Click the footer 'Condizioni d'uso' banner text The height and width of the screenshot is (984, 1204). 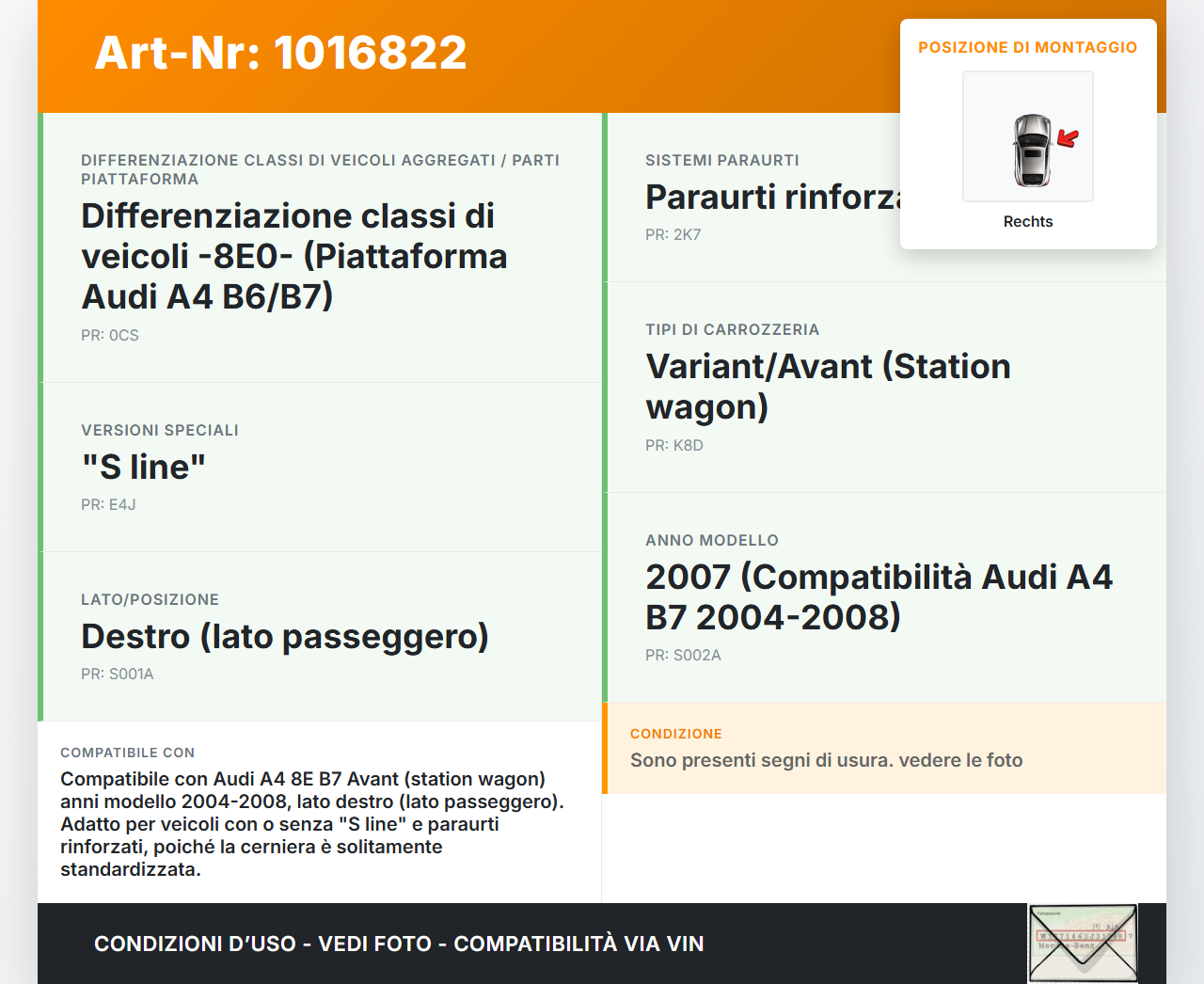399,944
